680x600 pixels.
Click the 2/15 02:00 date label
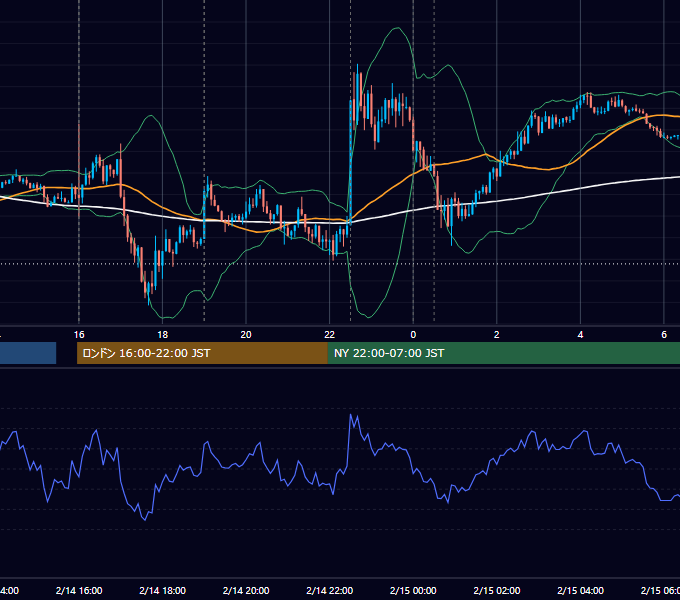pos(497,590)
